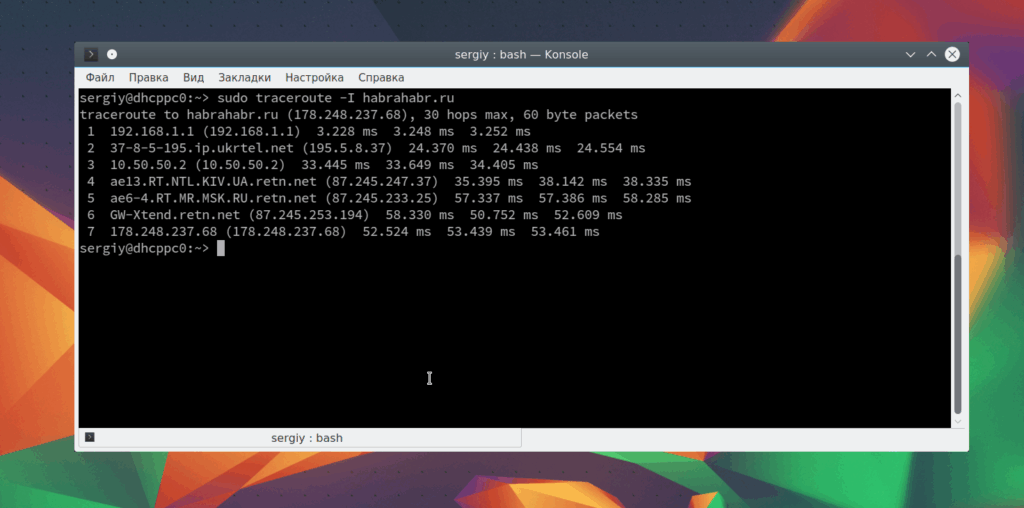Open the Закладки menu

244,78
